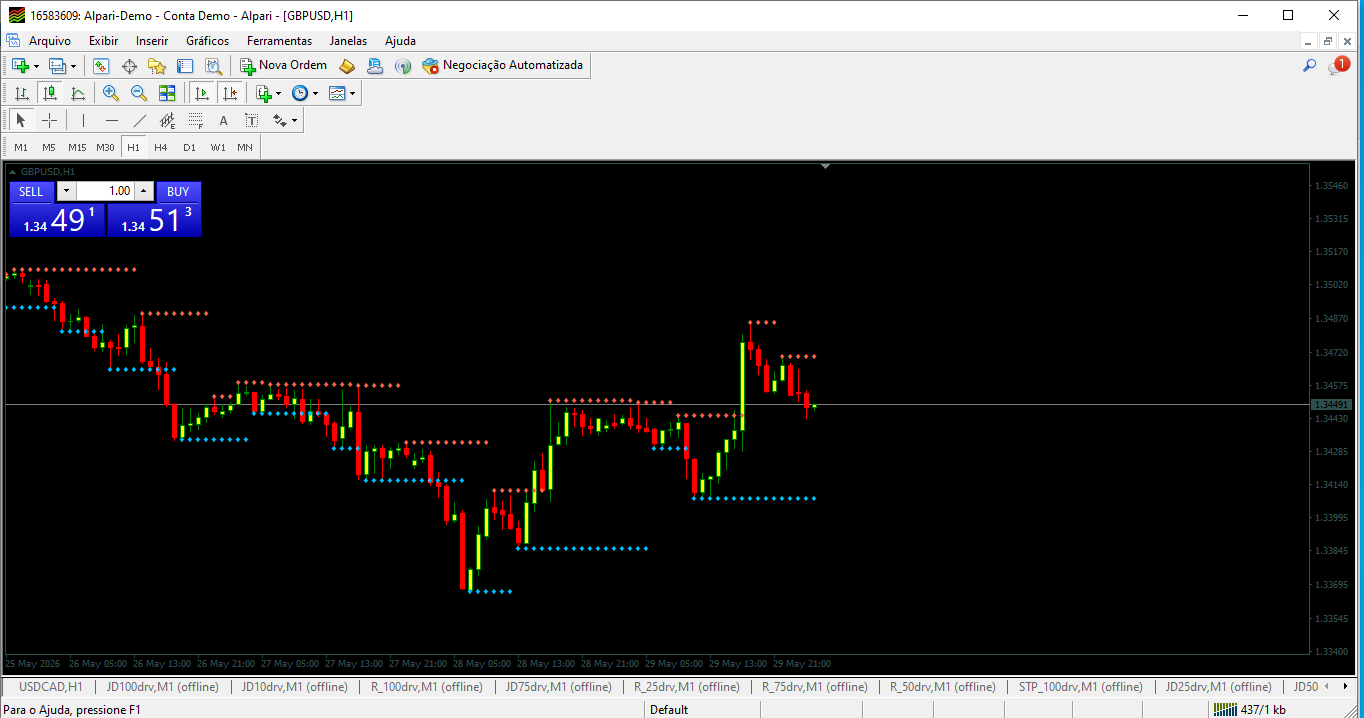The image size is (1364, 718).
Task: Select the vertical line tool
Action: coord(83,121)
